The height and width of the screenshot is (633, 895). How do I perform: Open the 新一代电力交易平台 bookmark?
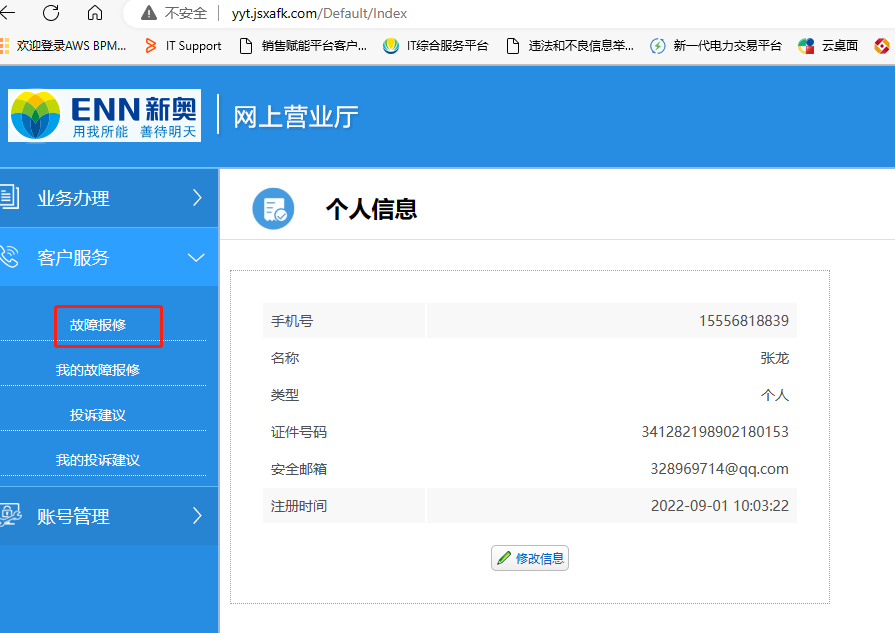coord(716,46)
